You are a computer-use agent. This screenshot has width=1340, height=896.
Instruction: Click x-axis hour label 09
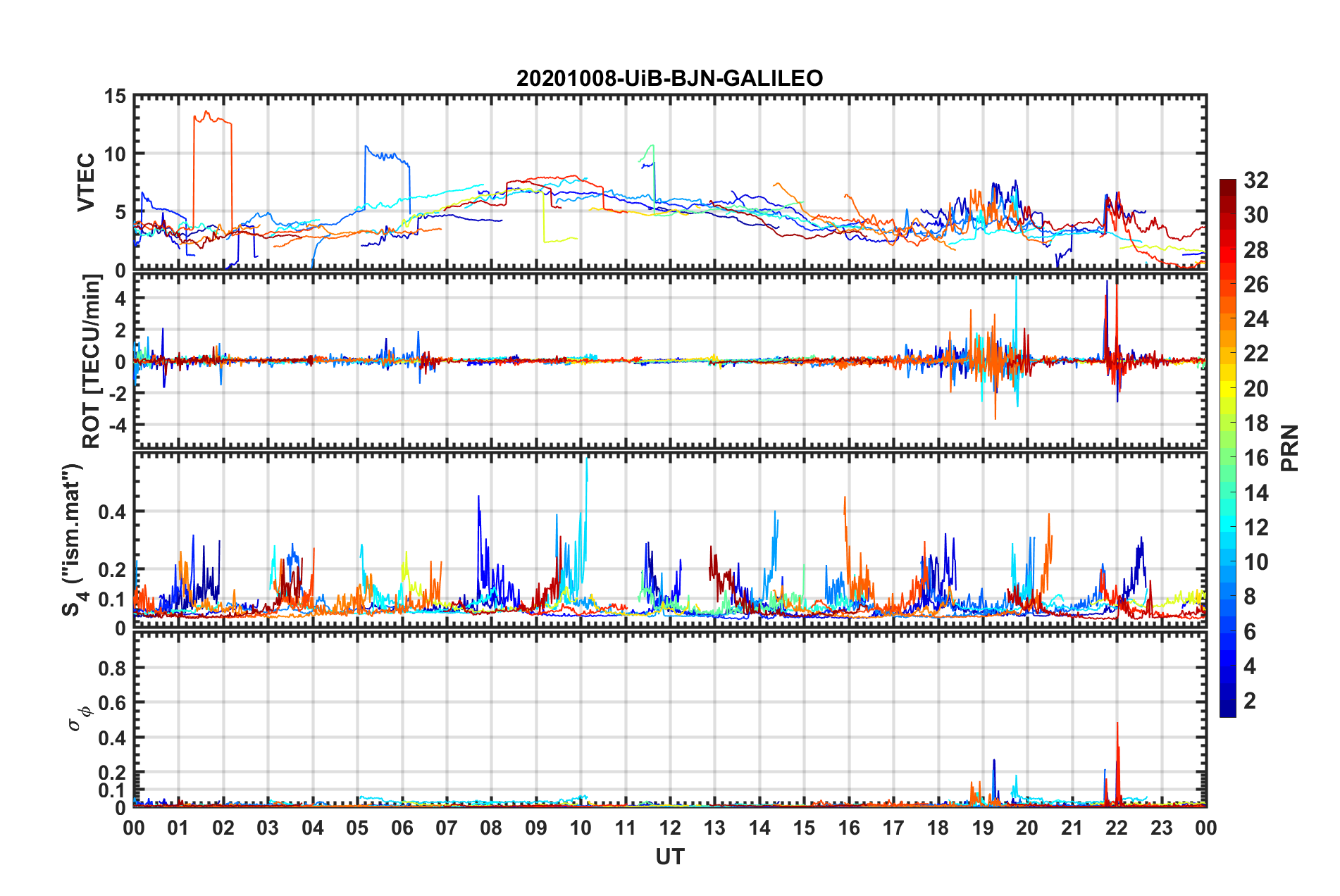tap(536, 828)
